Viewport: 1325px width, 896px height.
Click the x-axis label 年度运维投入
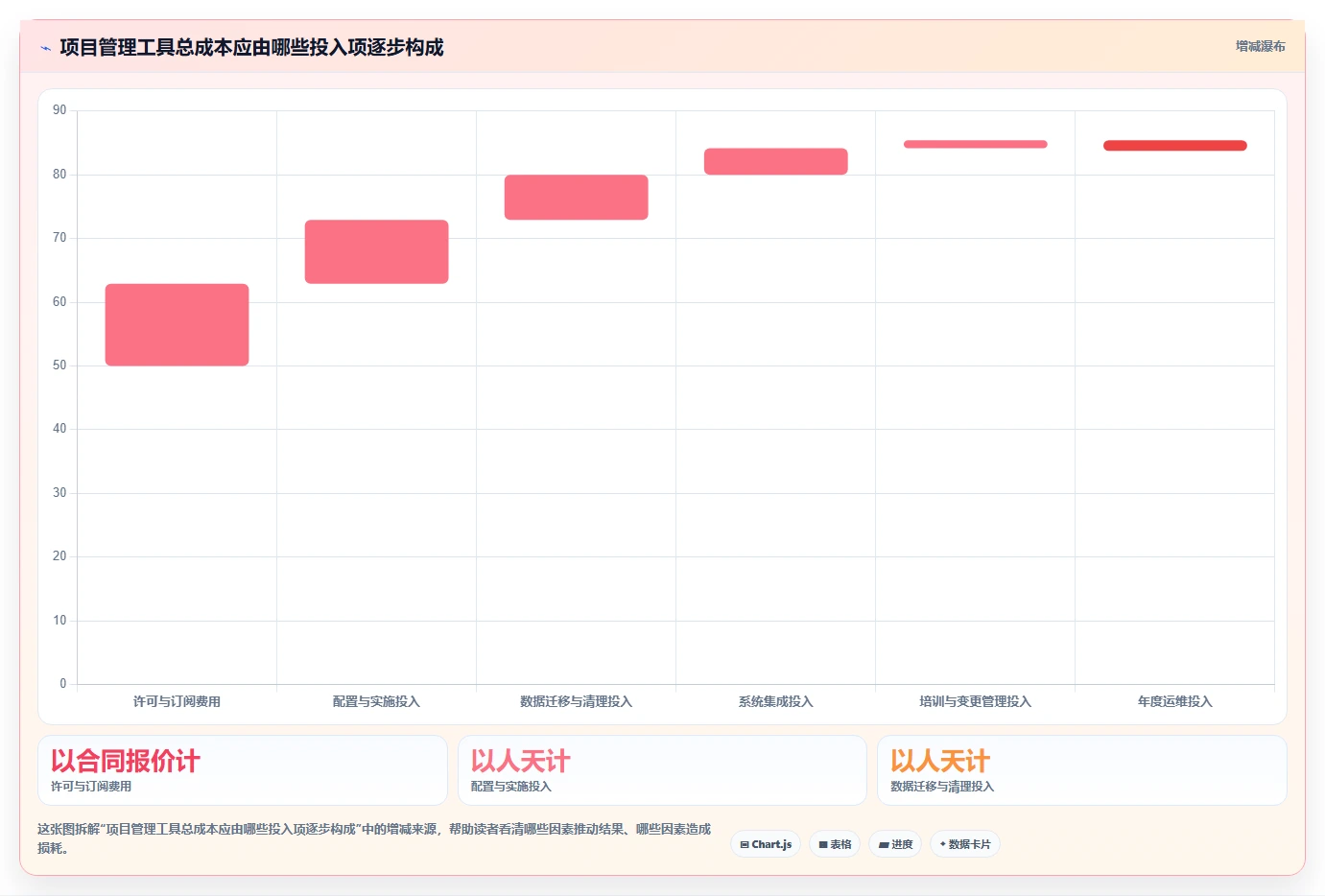pos(1174,702)
